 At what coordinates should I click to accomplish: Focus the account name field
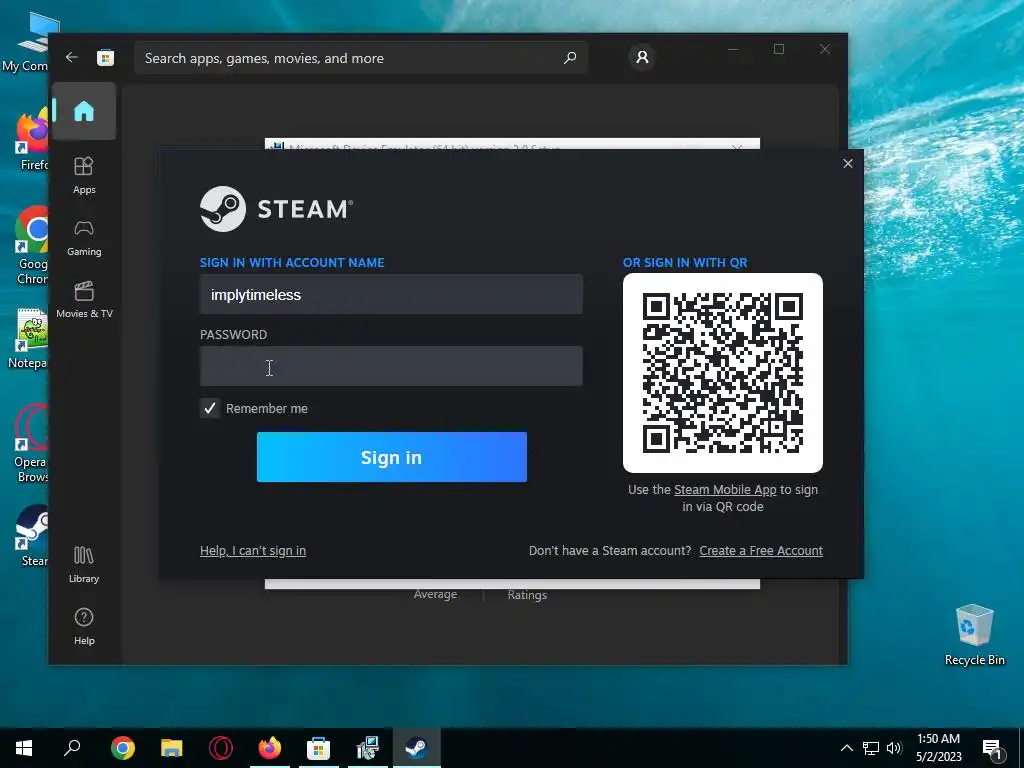[391, 295]
